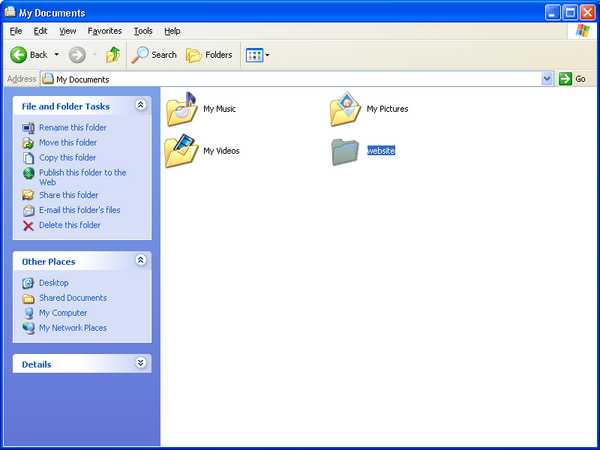Go up one folder level
Viewport: 600px width, 450px height.
tap(113, 55)
